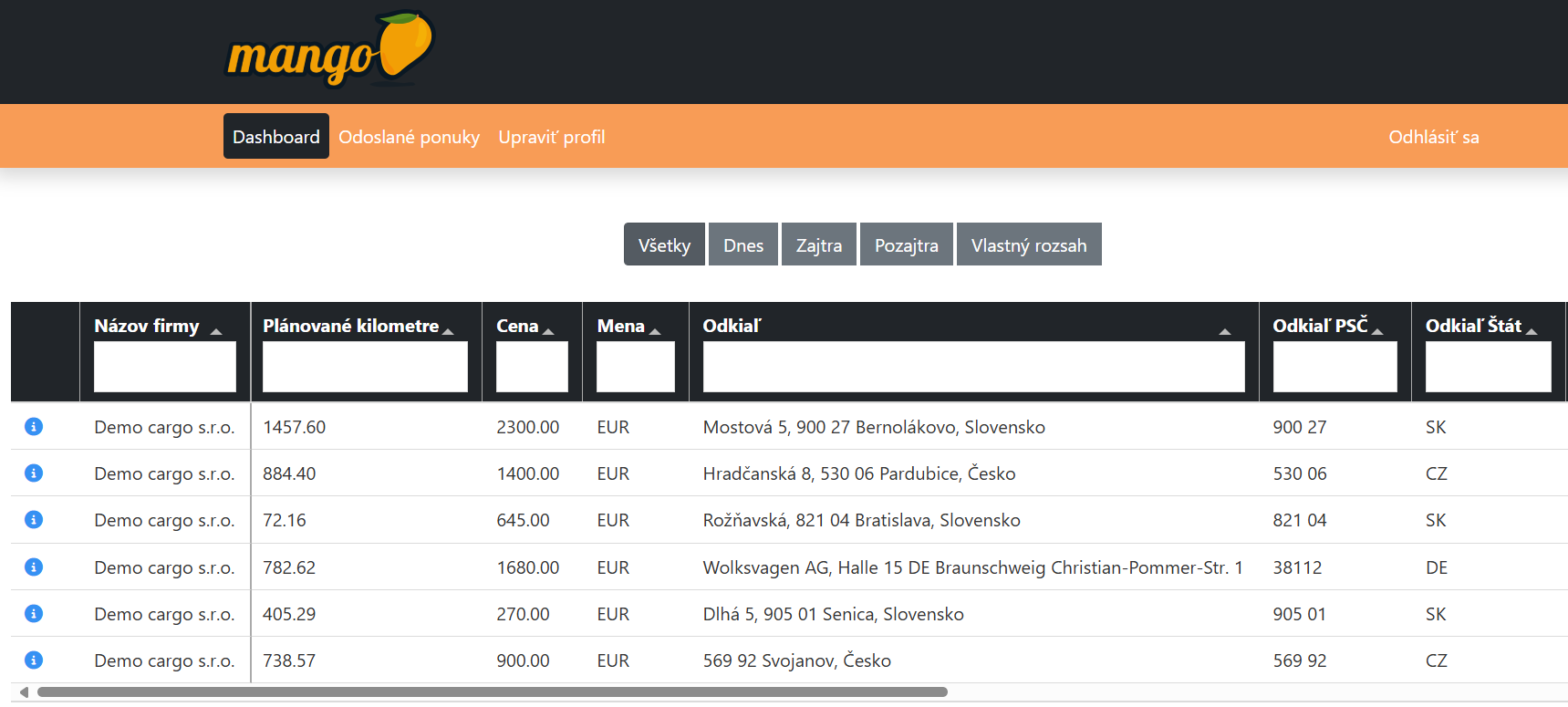Open Upraviť profil page

[551, 137]
